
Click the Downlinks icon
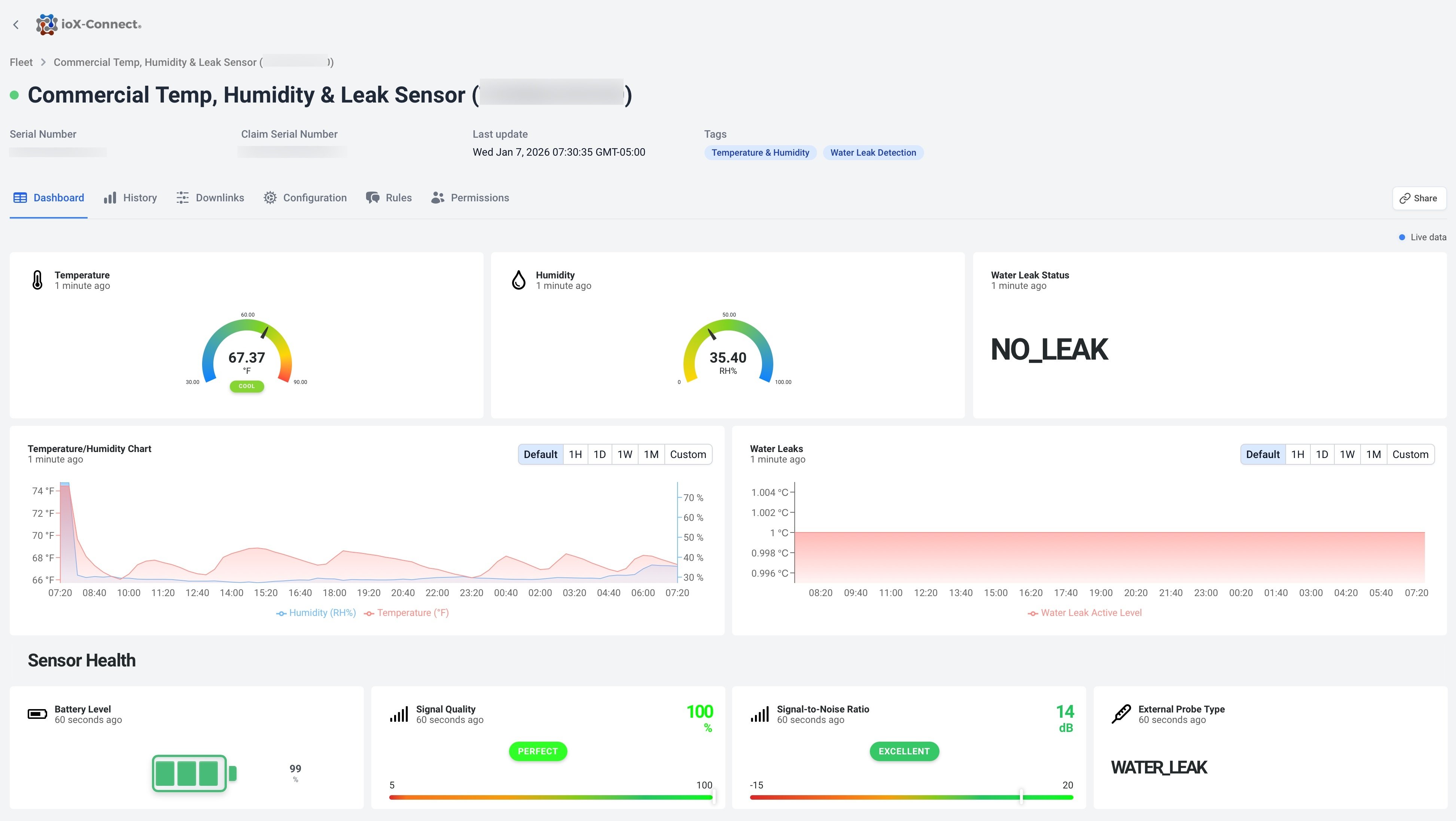tap(182, 197)
